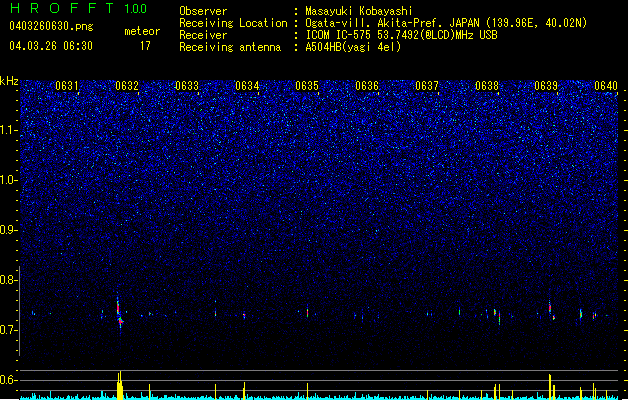Click the tallest yellow power spike near 0632
This screenshot has width=629, height=400.
click(120, 385)
